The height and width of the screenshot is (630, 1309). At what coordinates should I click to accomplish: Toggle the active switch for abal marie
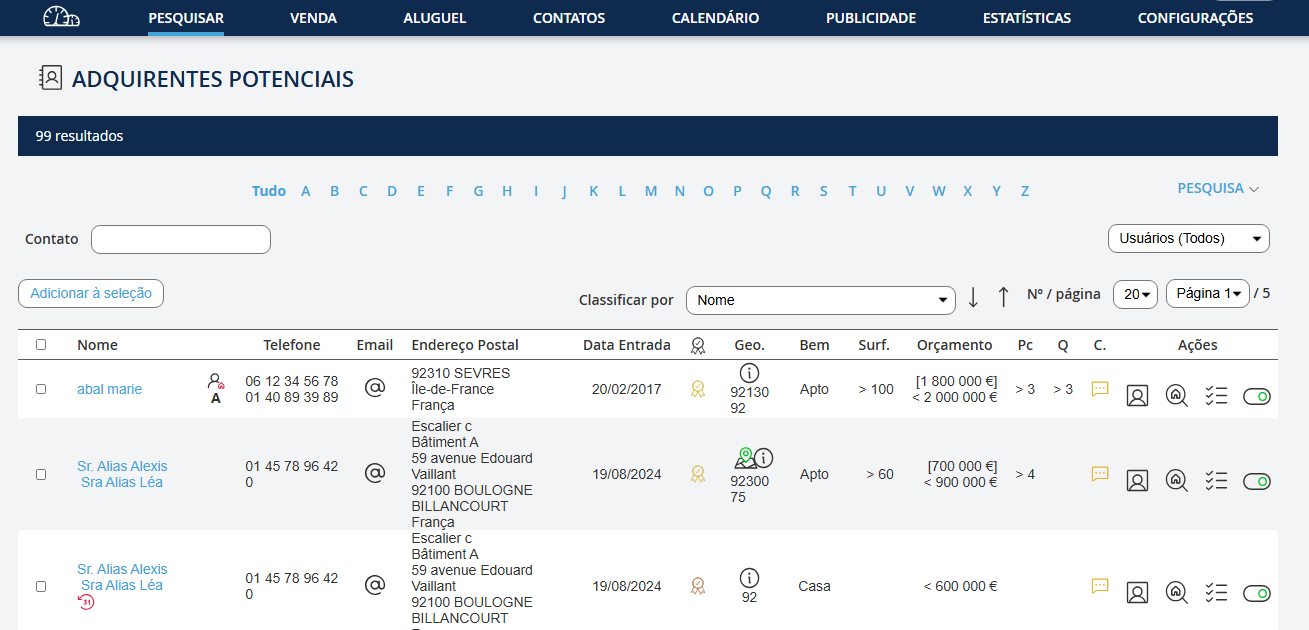click(1257, 397)
